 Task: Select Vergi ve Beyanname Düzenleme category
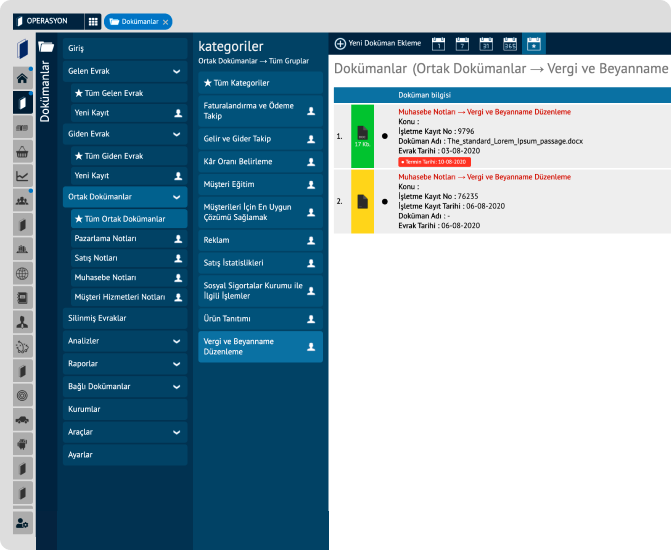coord(260,347)
